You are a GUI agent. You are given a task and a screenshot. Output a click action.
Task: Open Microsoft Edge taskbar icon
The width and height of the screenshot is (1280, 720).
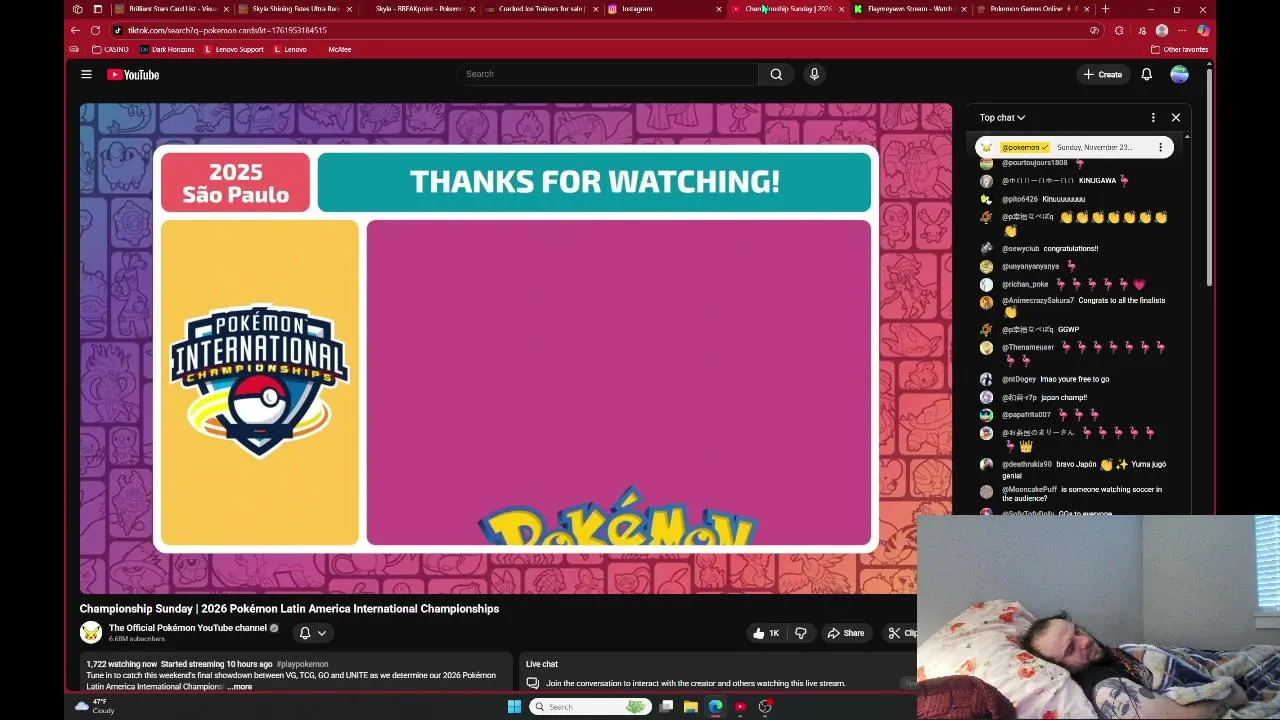tap(716, 707)
